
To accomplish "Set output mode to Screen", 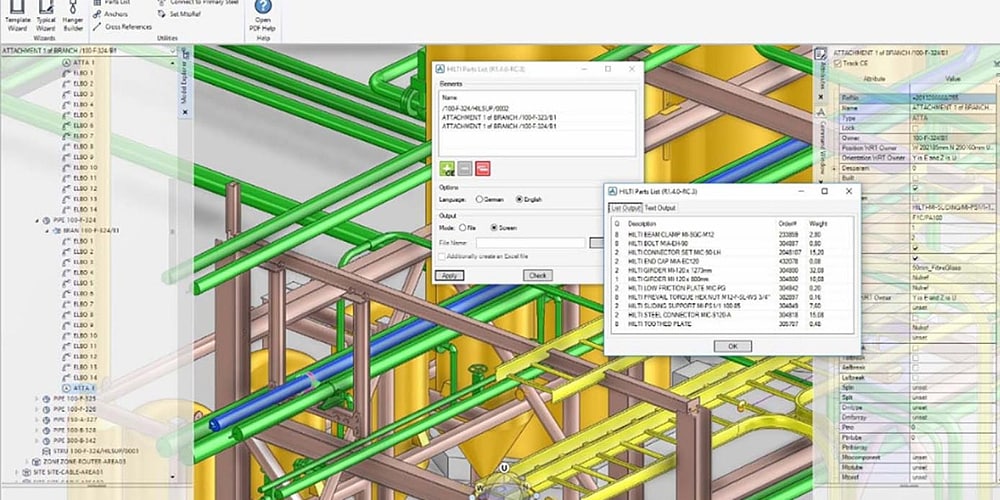I will tap(494, 228).
